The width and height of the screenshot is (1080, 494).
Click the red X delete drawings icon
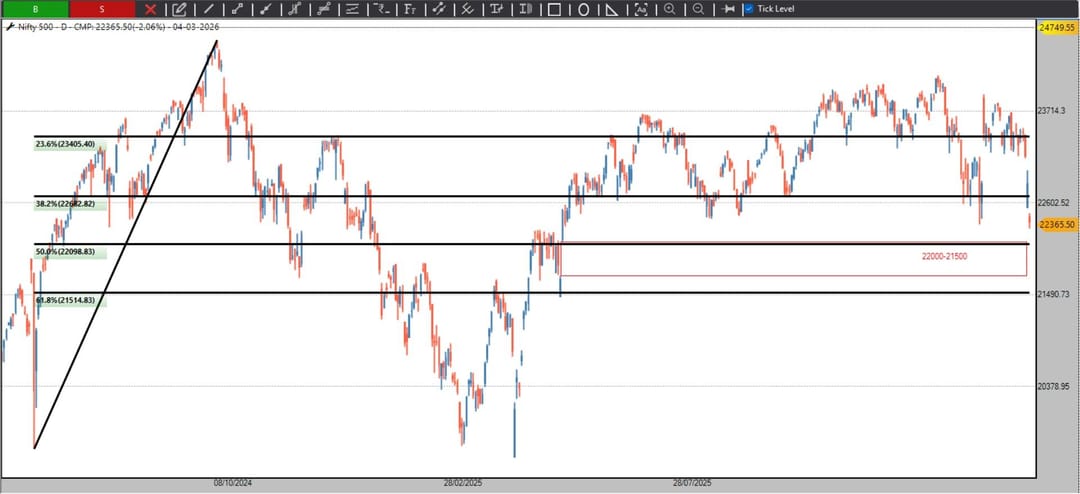(x=151, y=9)
